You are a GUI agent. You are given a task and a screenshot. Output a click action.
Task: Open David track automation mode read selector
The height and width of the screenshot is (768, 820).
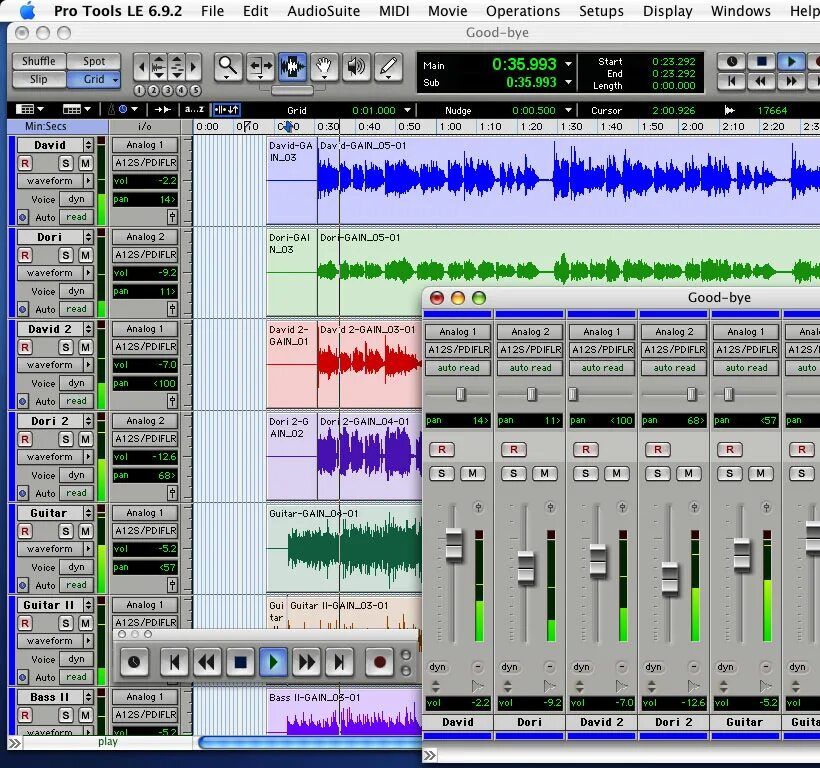(x=76, y=217)
